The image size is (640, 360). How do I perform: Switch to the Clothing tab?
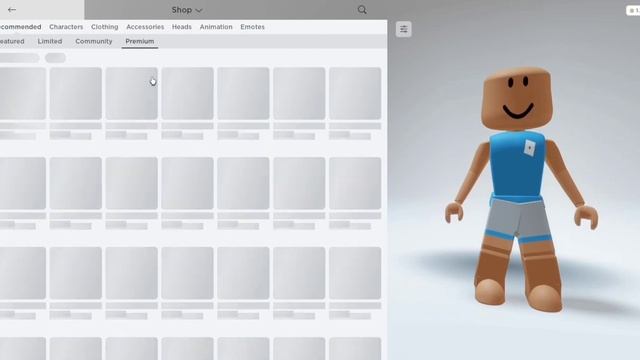[x=104, y=27]
